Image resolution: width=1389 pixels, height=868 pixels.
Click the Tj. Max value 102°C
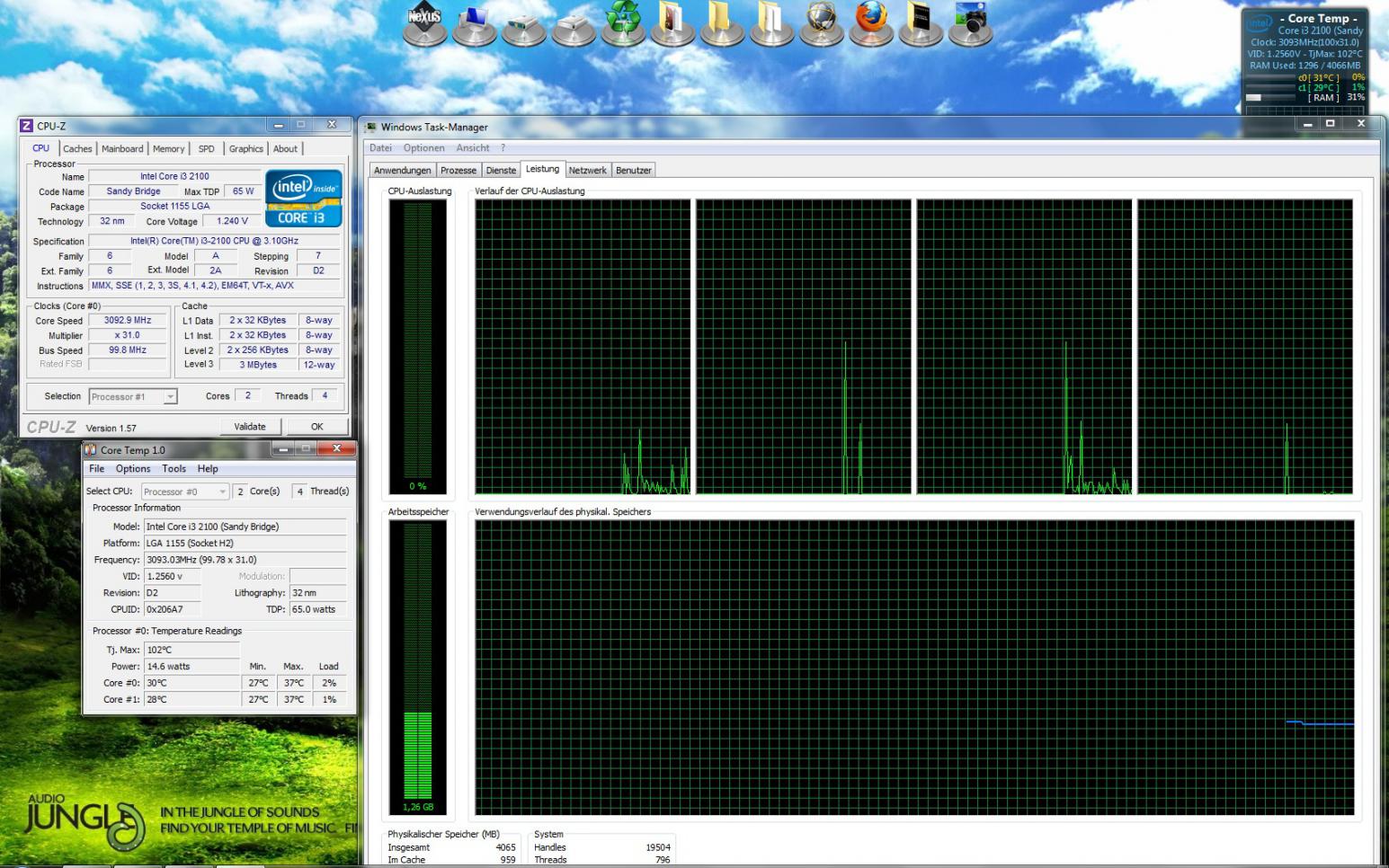click(x=192, y=650)
